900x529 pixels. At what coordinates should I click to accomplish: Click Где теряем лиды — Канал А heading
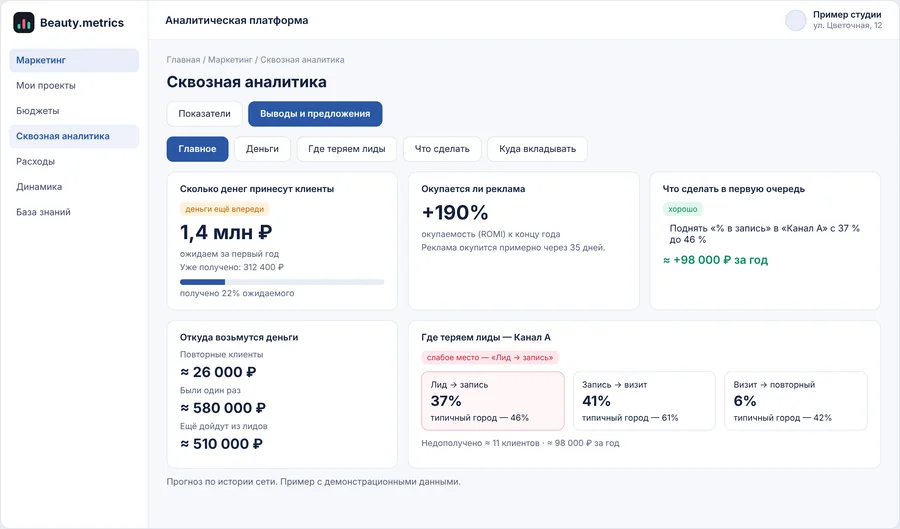[x=486, y=337]
